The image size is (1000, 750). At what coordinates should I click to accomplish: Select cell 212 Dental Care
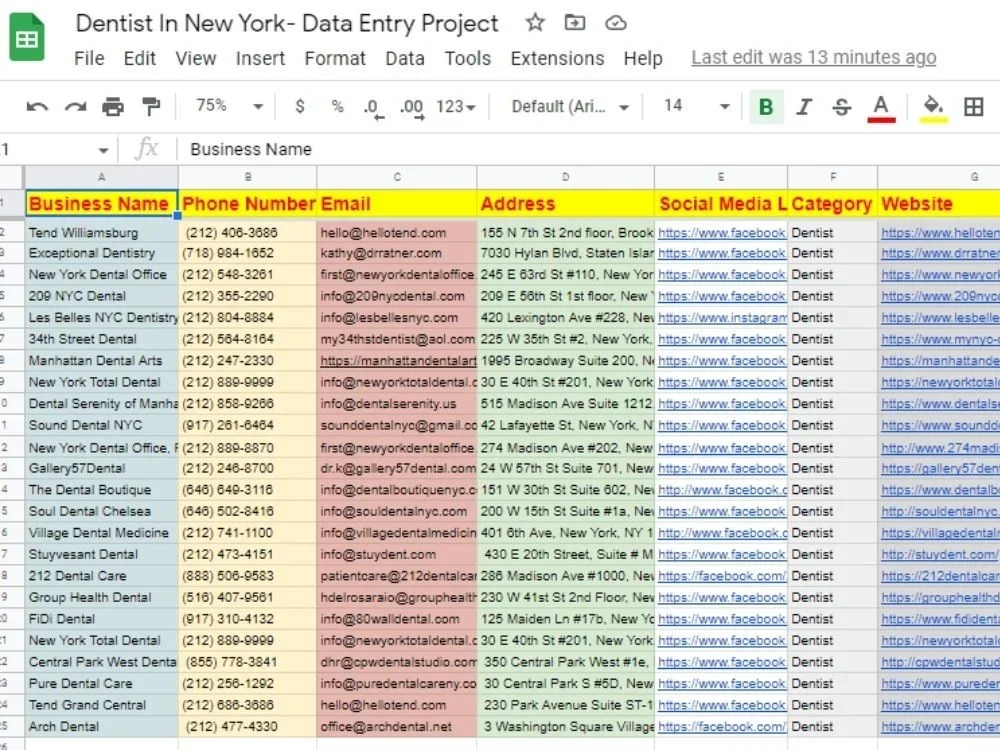click(101, 576)
